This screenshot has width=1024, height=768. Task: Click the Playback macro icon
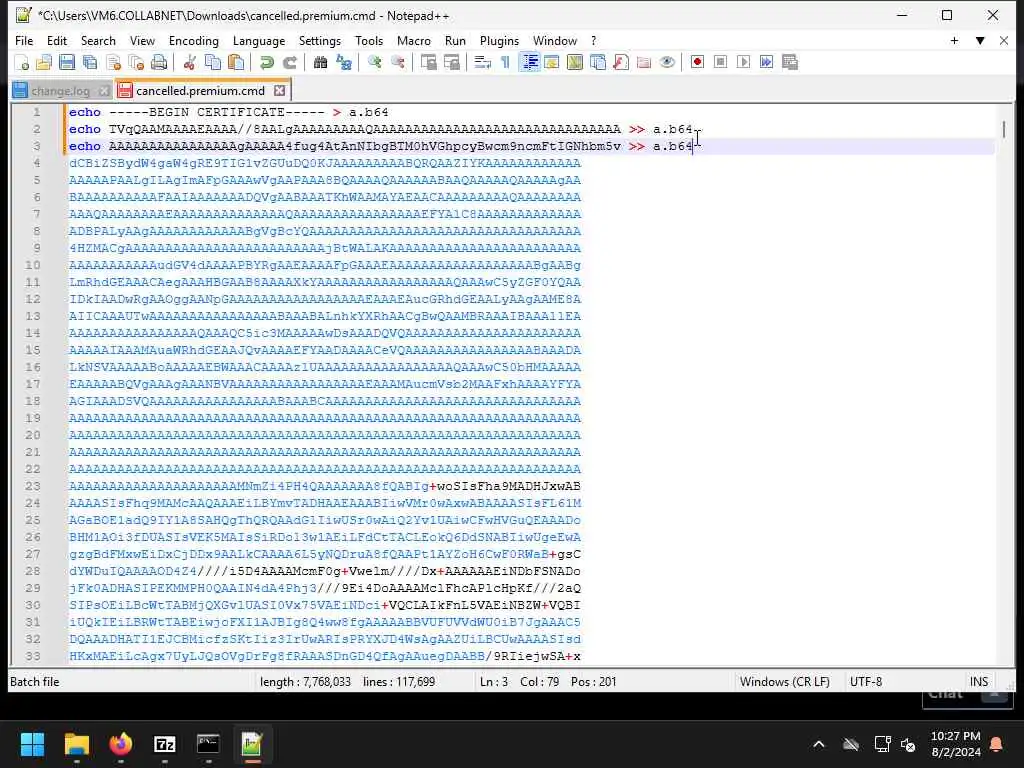tap(743, 62)
